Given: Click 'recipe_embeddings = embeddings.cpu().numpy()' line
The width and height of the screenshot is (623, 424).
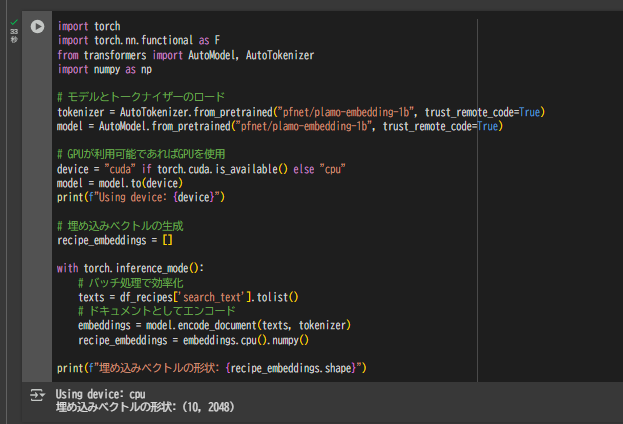Looking at the screenshot, I should tap(193, 341).
